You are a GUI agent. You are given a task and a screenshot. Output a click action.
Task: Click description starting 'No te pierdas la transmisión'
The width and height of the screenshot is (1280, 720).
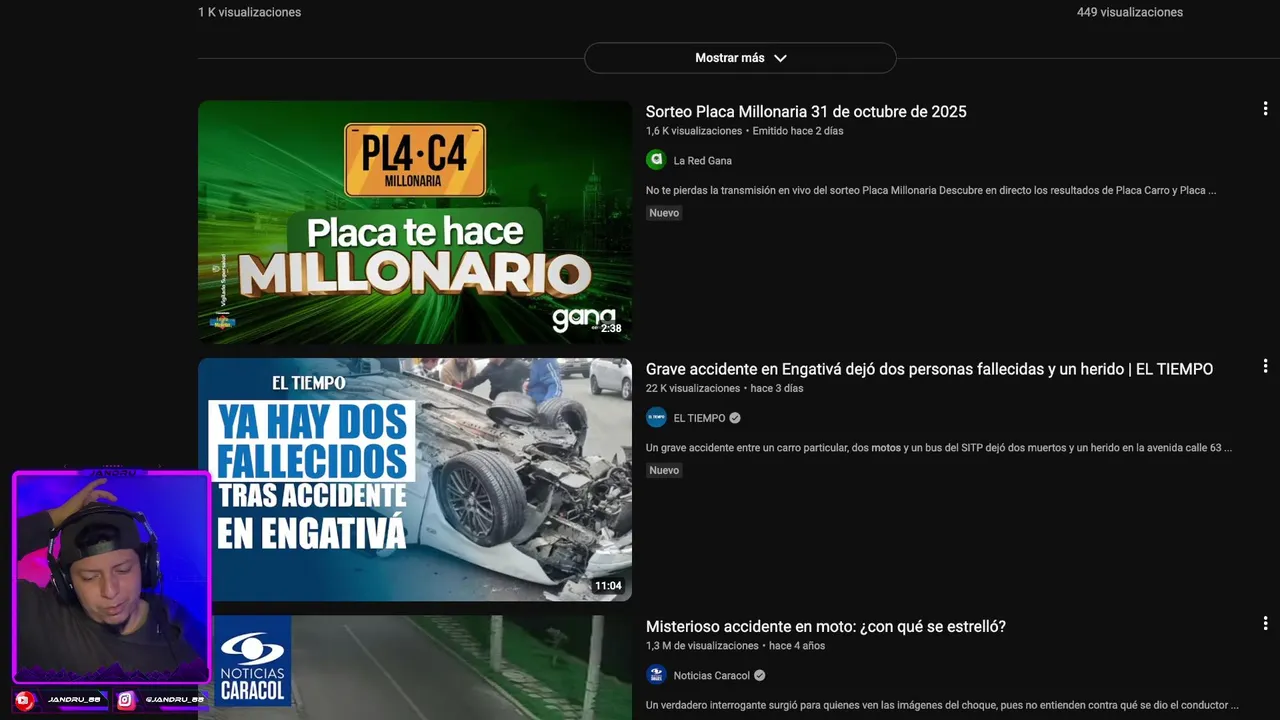pos(931,190)
